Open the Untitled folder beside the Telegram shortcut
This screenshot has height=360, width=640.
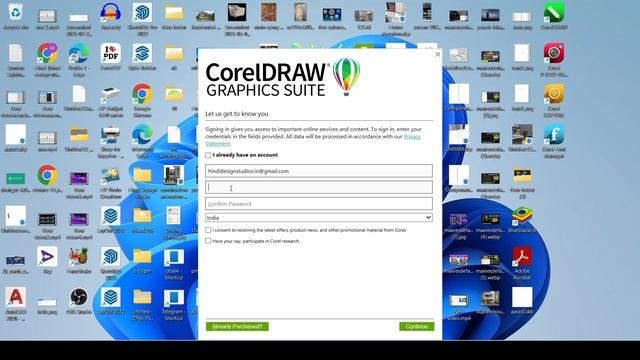coord(142,297)
